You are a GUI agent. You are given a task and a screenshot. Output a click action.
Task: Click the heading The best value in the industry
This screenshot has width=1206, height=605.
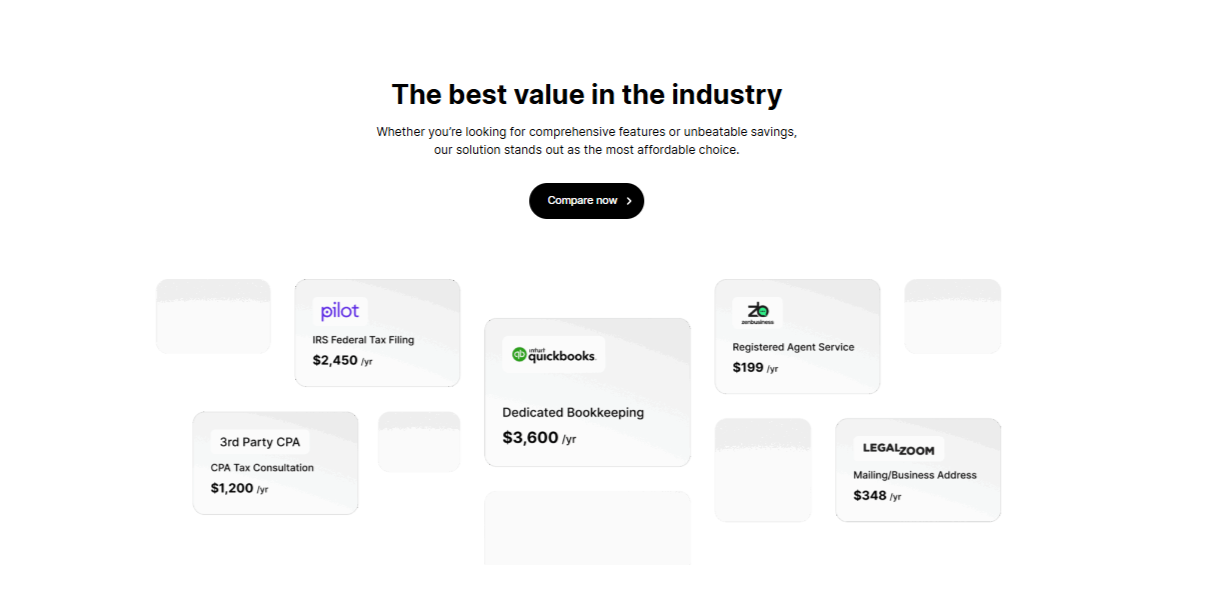pyautogui.click(x=587, y=94)
